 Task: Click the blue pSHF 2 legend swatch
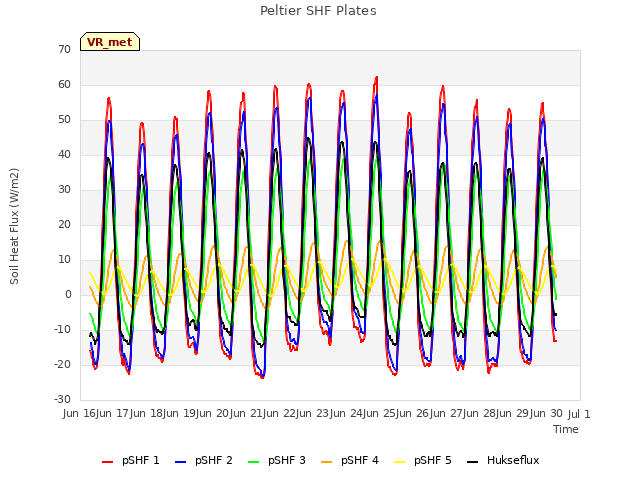pyautogui.click(x=180, y=462)
